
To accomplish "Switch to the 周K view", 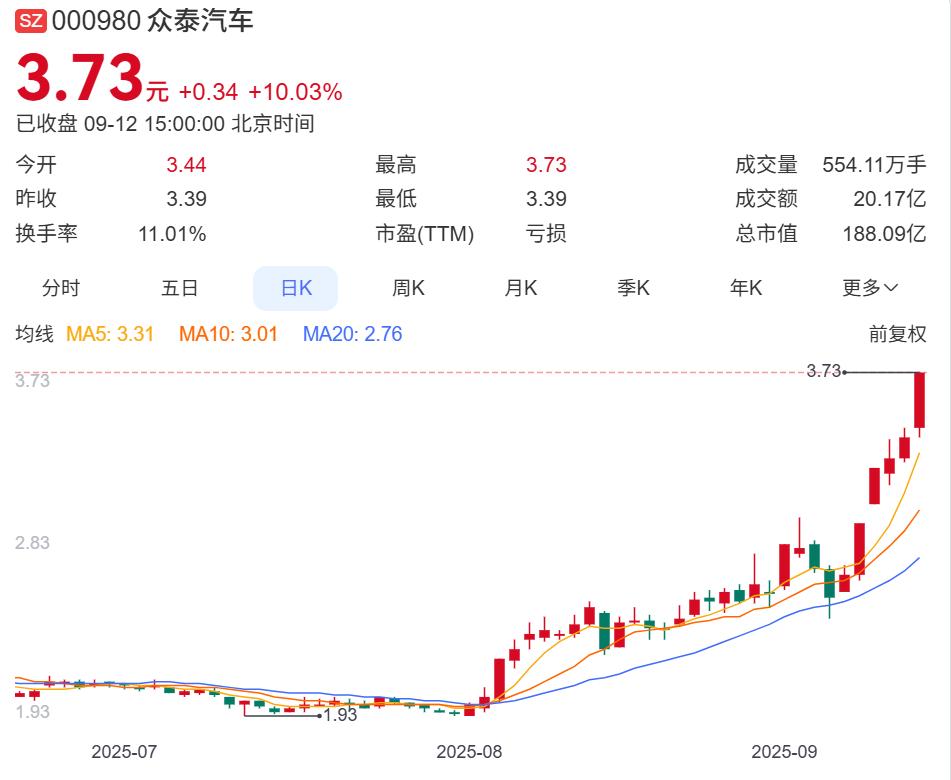I will coord(408,289).
